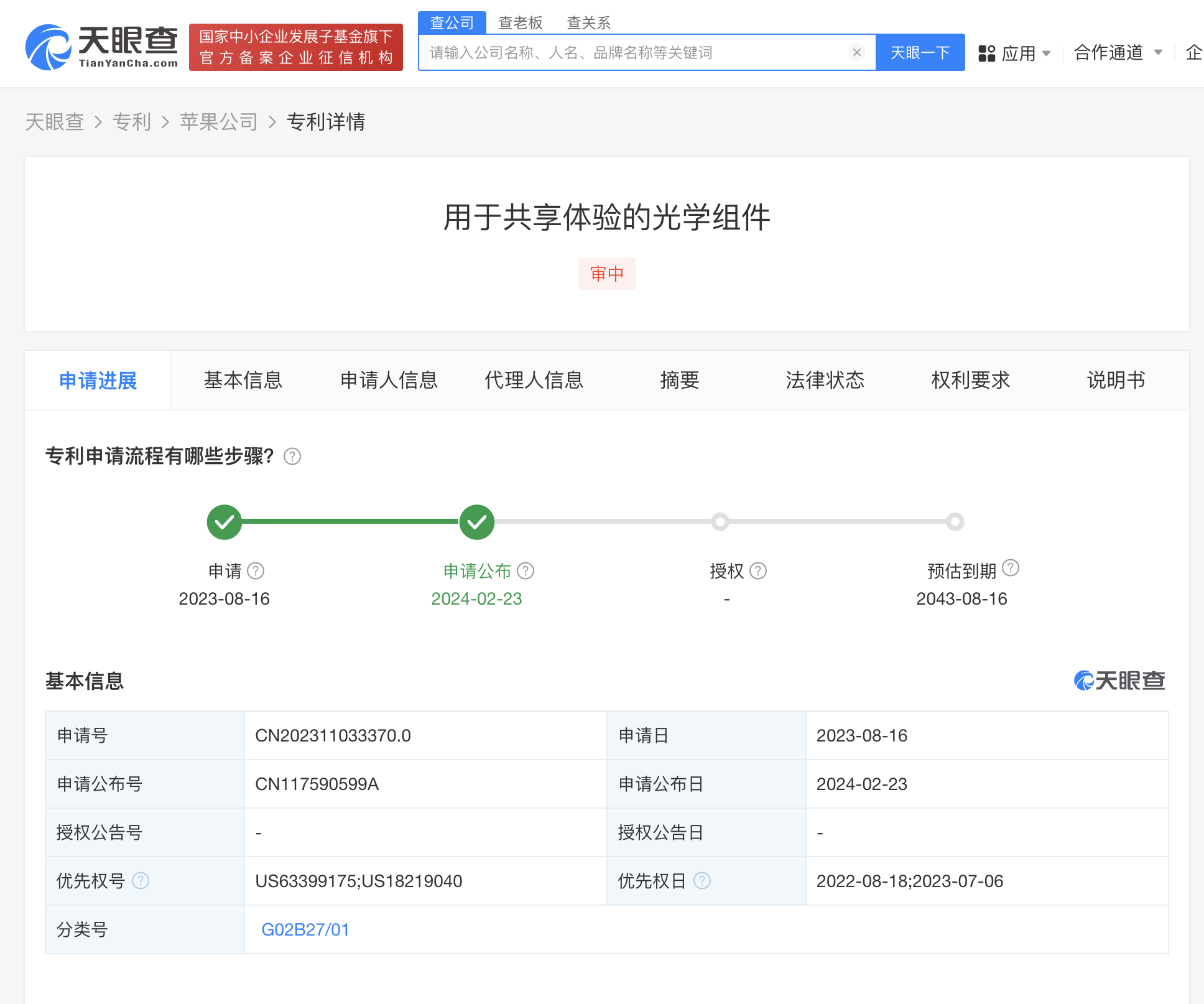
Task: Click help icon beside 申请 step
Action: tap(256, 570)
